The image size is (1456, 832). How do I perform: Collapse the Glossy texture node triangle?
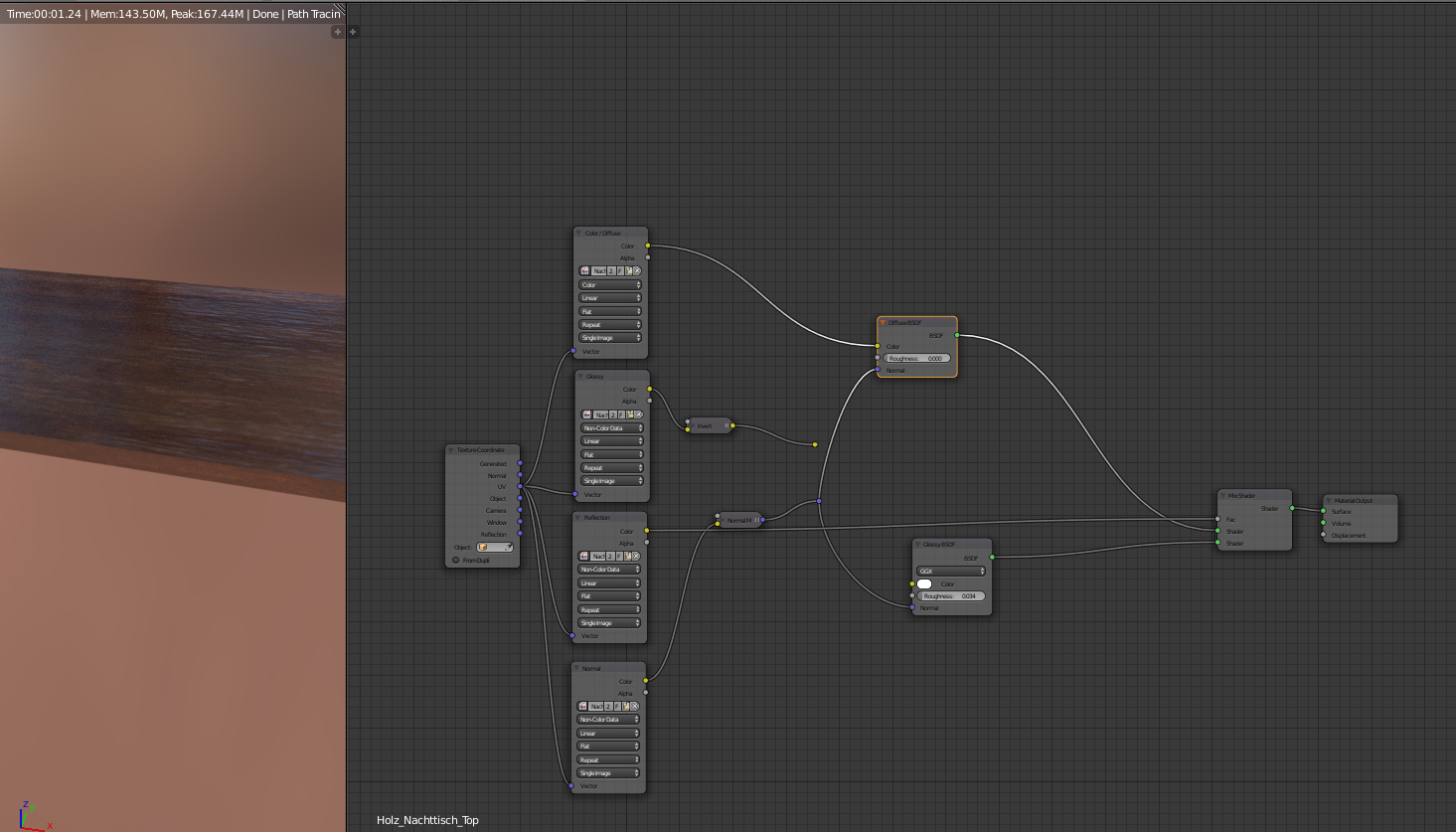tap(580, 377)
